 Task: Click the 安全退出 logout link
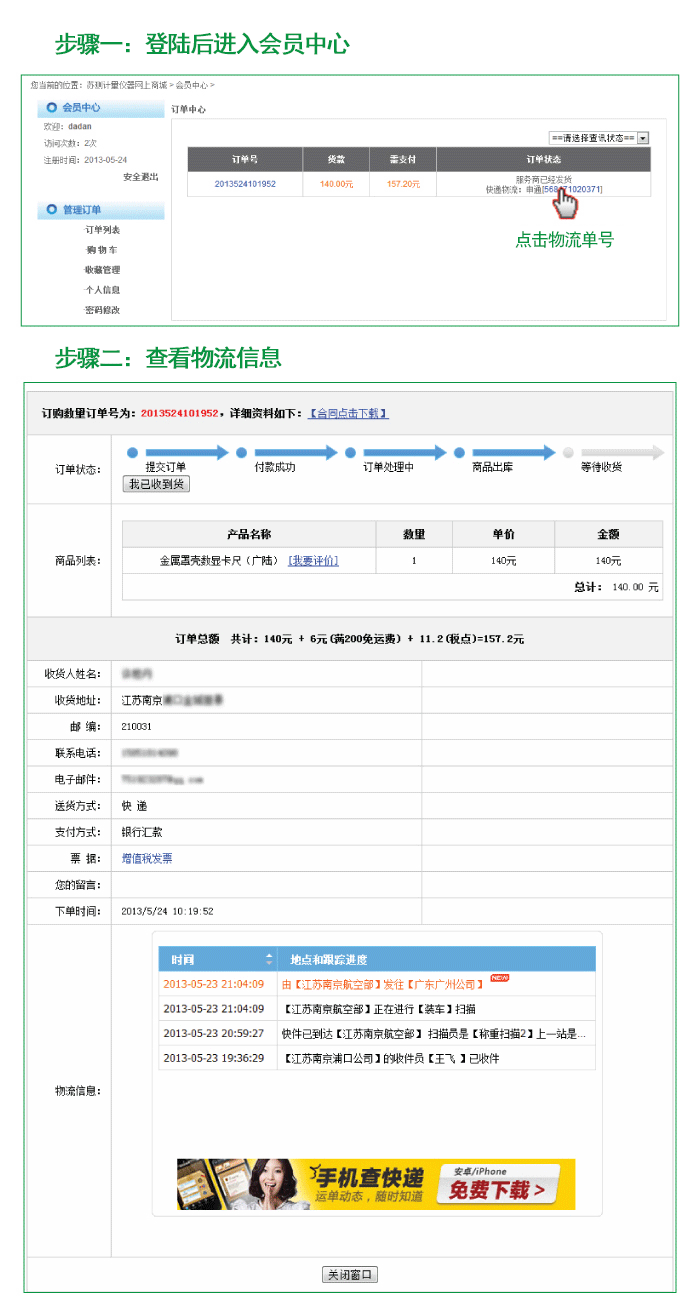click(x=140, y=177)
